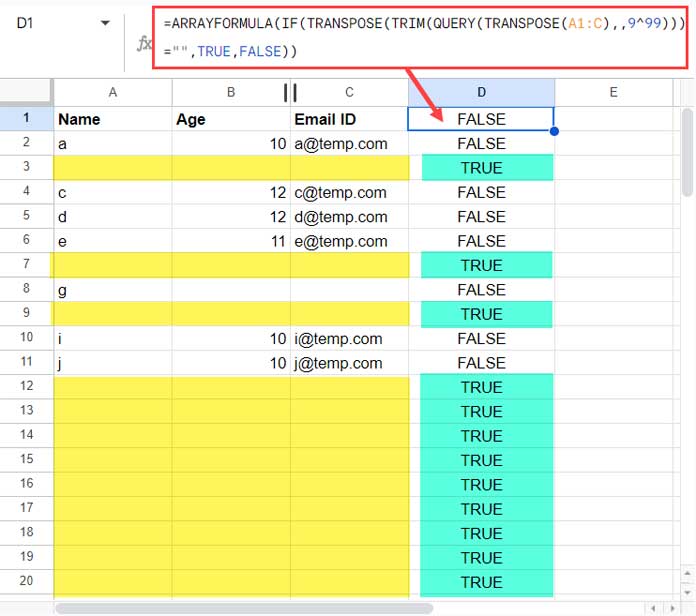Click the 'Email ID' header cell
696x616 pixels.
click(x=349, y=119)
